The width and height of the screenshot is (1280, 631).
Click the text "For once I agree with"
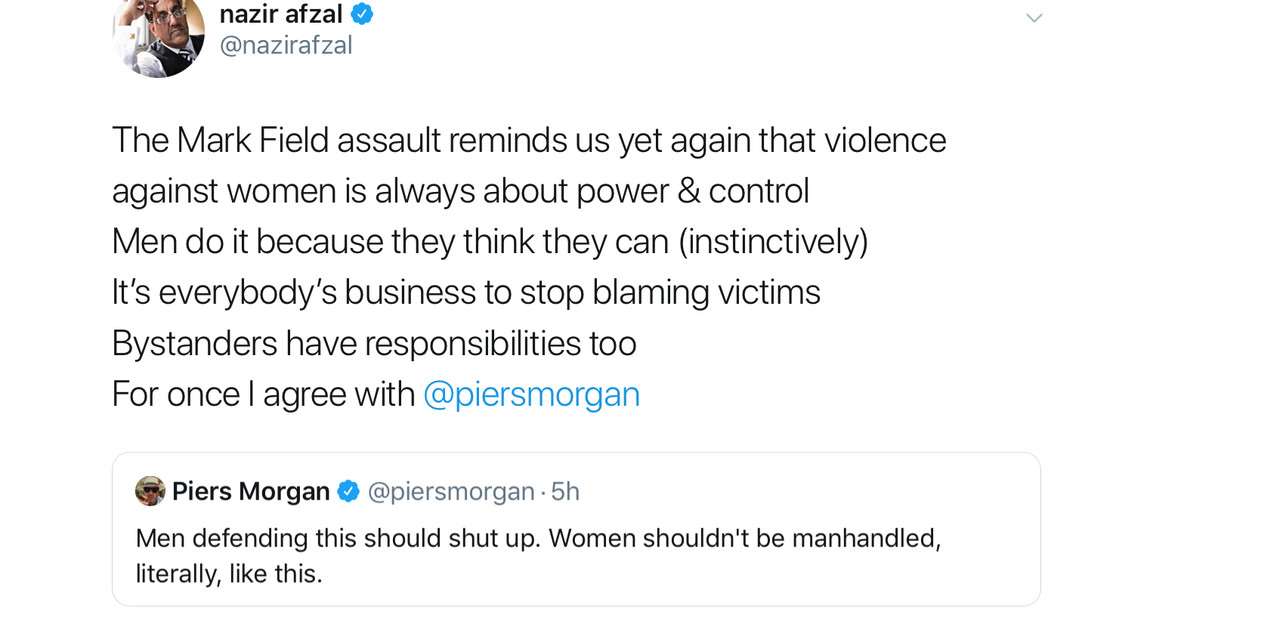[x=263, y=394]
